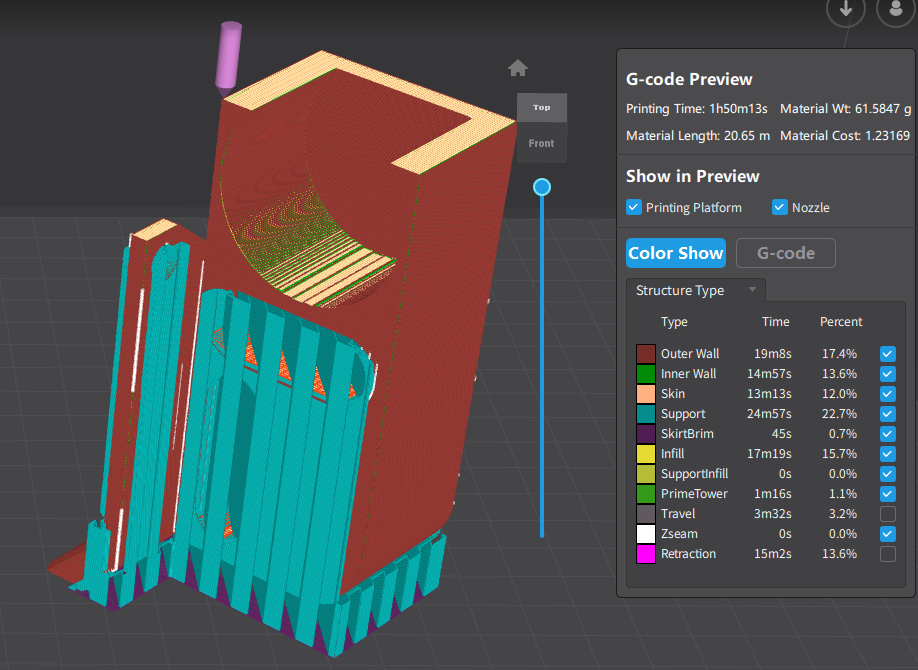The height and width of the screenshot is (670, 918).
Task: Open the Structure Type dropdown
Action: [x=695, y=290]
